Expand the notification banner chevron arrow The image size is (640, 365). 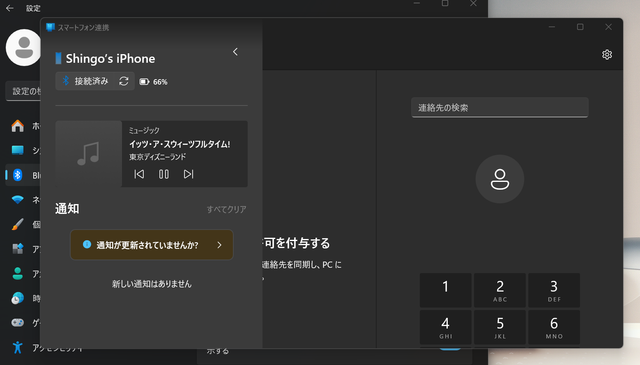(220, 245)
